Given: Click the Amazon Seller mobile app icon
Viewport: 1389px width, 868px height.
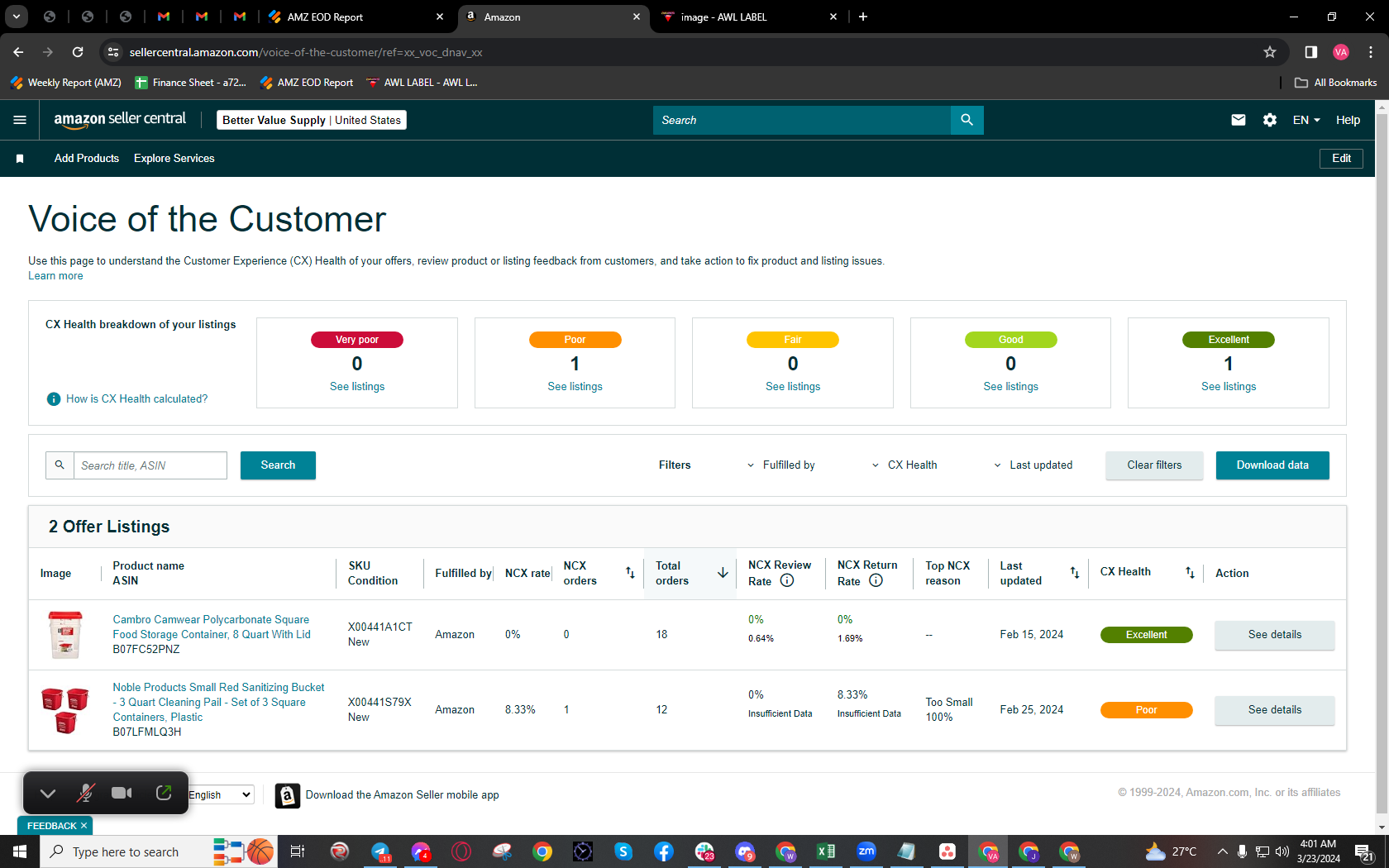Looking at the screenshot, I should pos(287,795).
